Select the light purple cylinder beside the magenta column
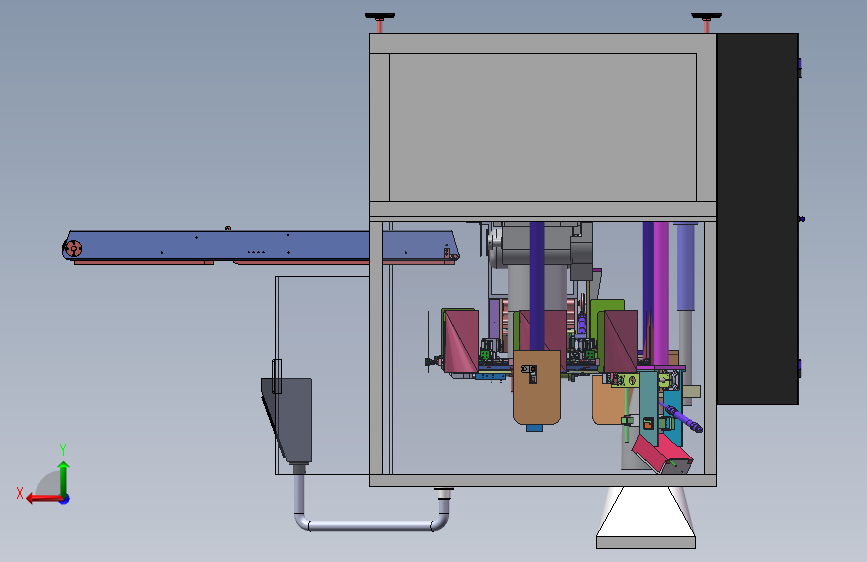 pos(686,267)
